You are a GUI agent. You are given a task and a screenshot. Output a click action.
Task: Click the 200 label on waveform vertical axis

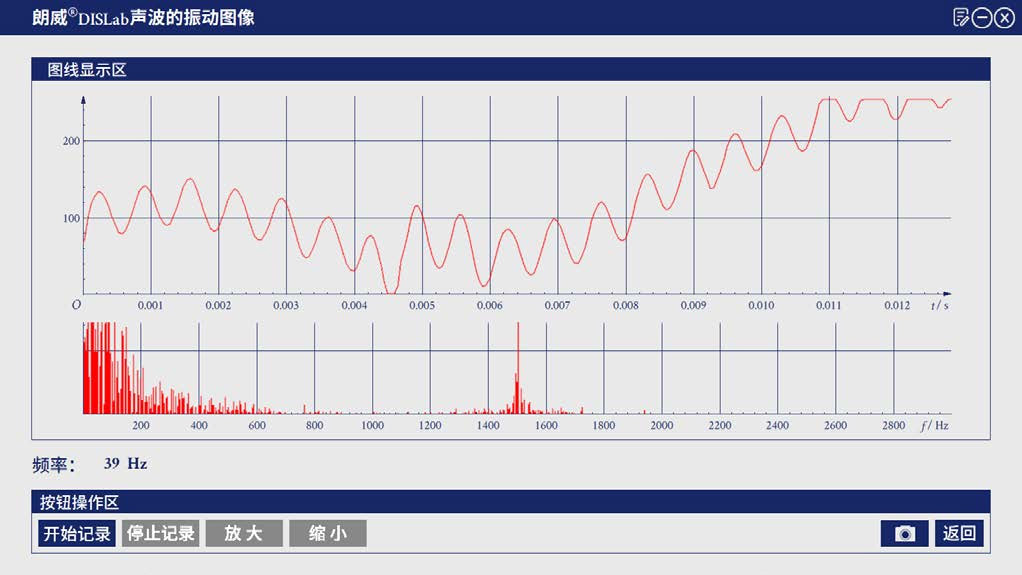[x=70, y=141]
